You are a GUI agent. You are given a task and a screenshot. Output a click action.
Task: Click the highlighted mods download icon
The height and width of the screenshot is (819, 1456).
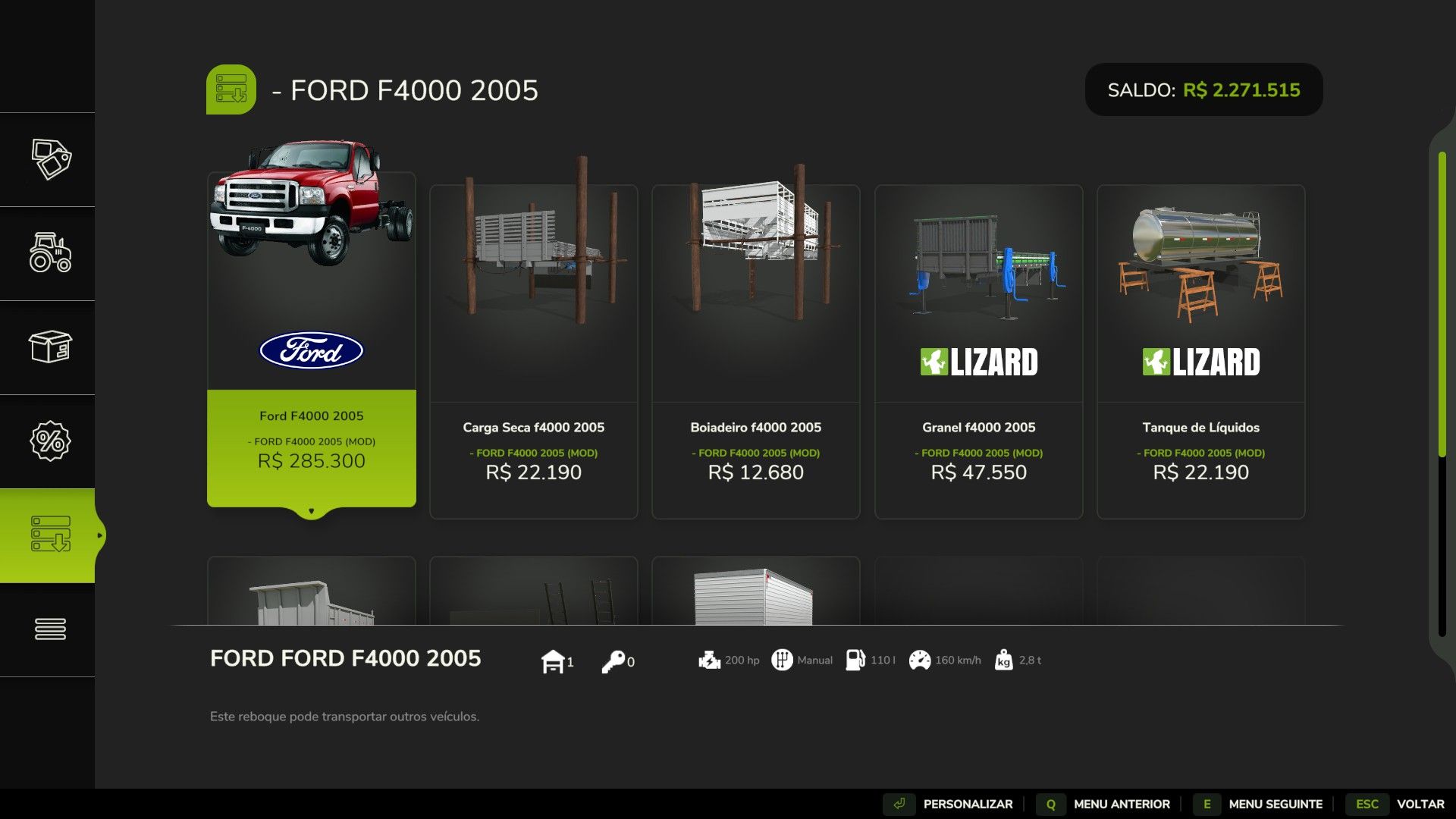(x=49, y=535)
